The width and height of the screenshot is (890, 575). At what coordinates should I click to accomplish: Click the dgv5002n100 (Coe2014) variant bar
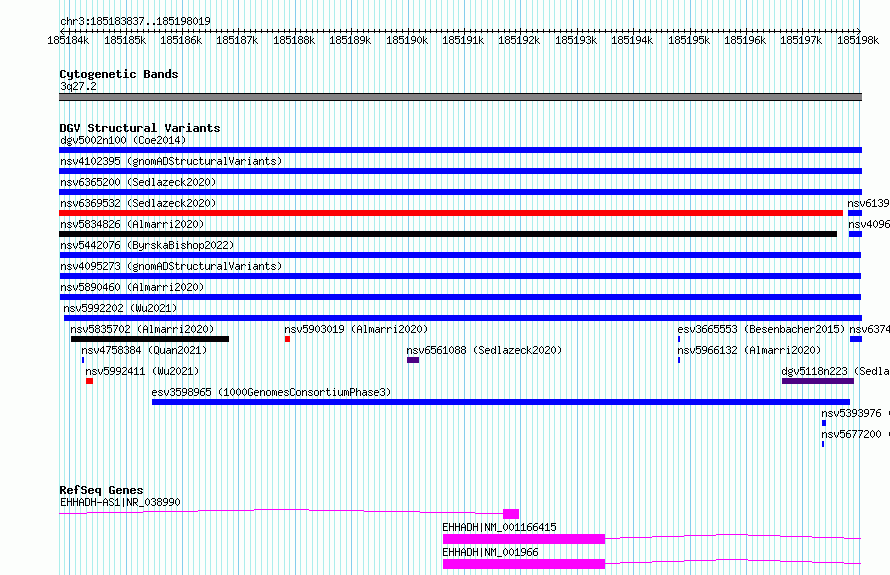pyautogui.click(x=460, y=150)
